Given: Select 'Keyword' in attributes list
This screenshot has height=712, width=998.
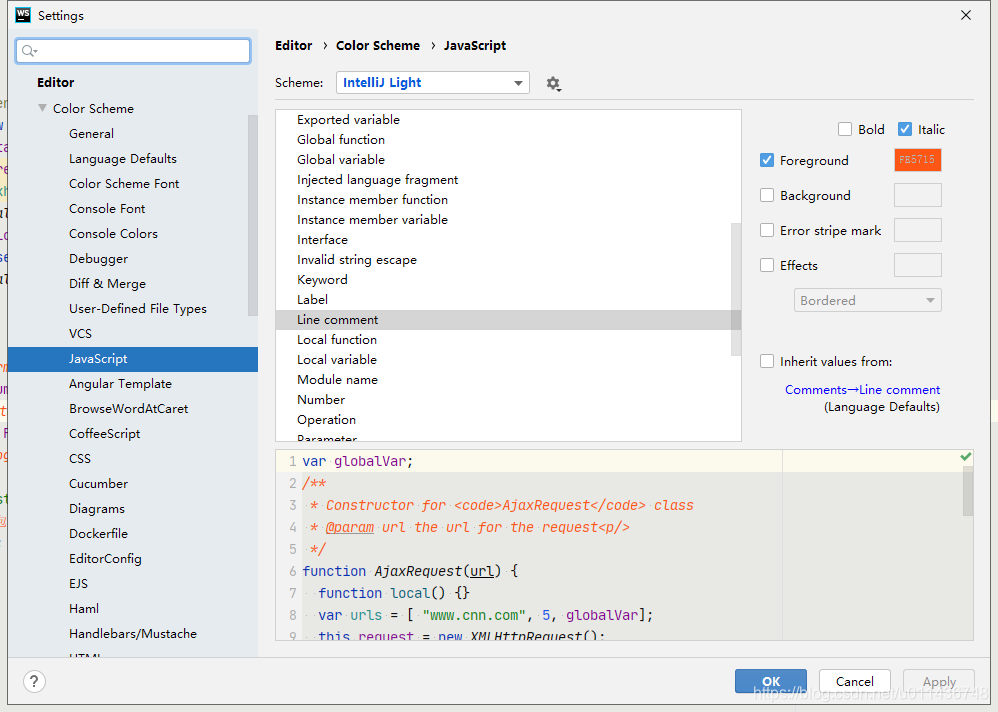Looking at the screenshot, I should [x=322, y=280].
